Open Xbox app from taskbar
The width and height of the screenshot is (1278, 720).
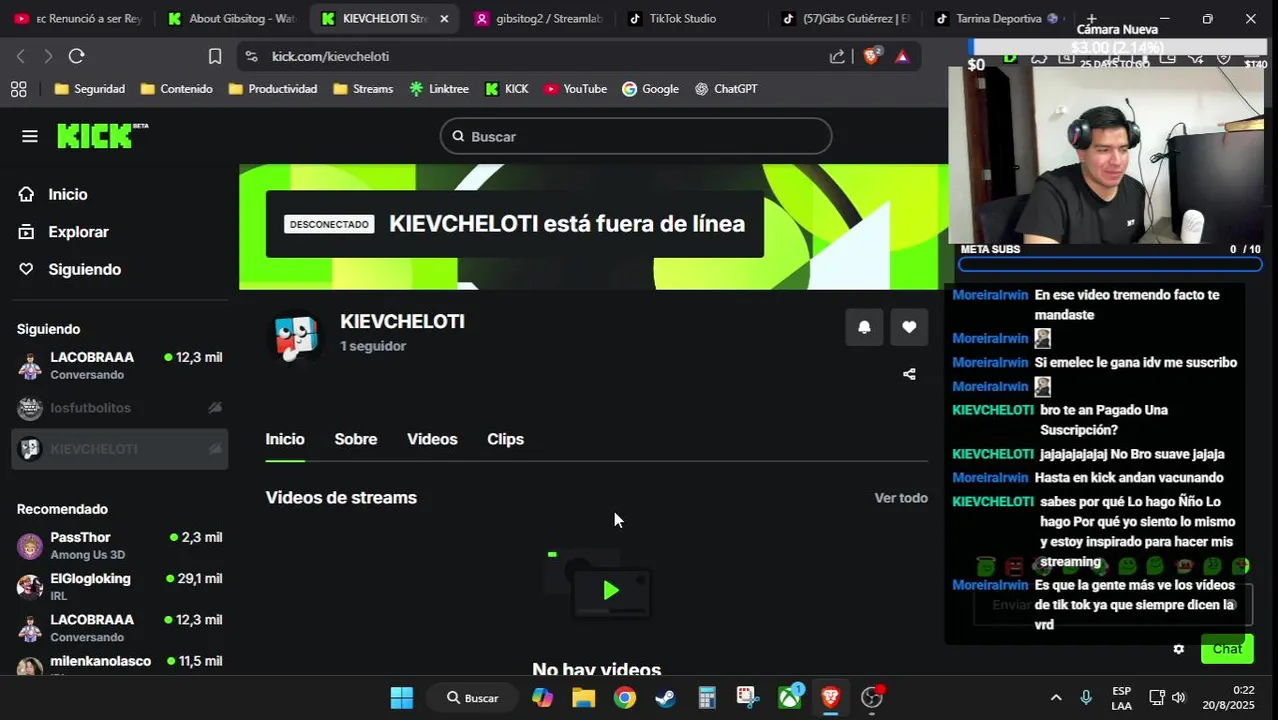(x=790, y=697)
